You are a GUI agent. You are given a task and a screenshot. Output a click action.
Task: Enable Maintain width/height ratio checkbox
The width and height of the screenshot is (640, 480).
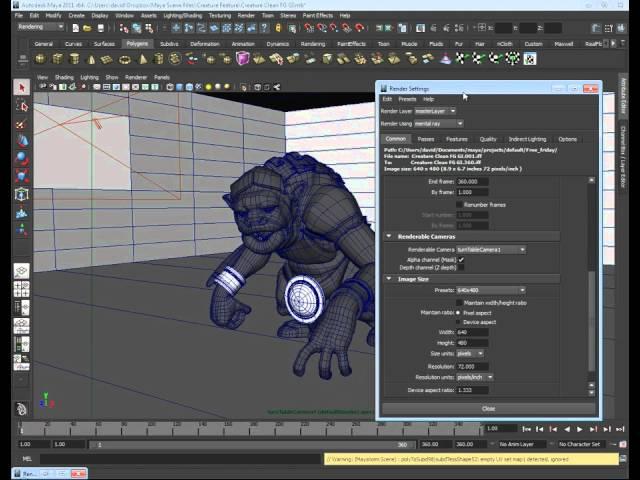pyautogui.click(x=459, y=302)
